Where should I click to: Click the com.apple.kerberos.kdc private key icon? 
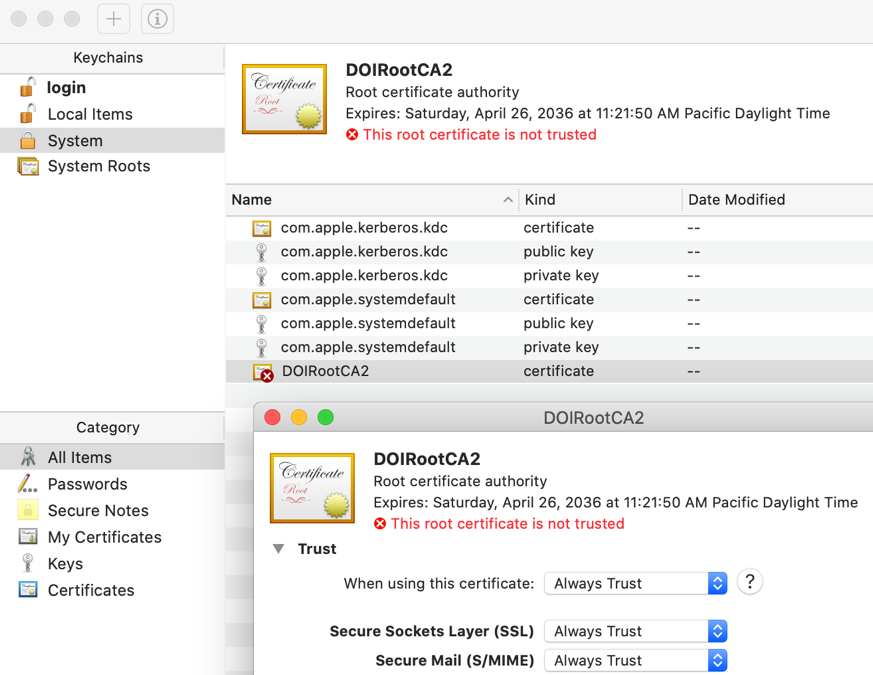click(x=261, y=276)
